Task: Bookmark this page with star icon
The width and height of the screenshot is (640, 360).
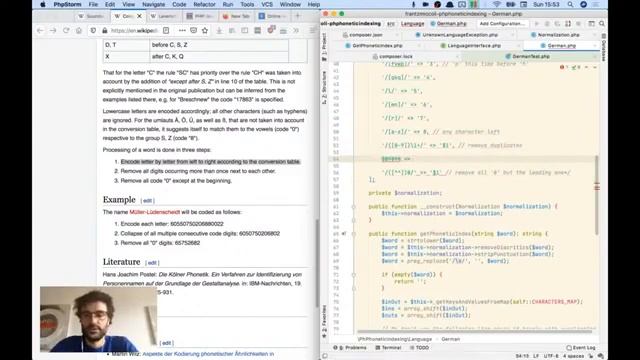Action: 205,31
